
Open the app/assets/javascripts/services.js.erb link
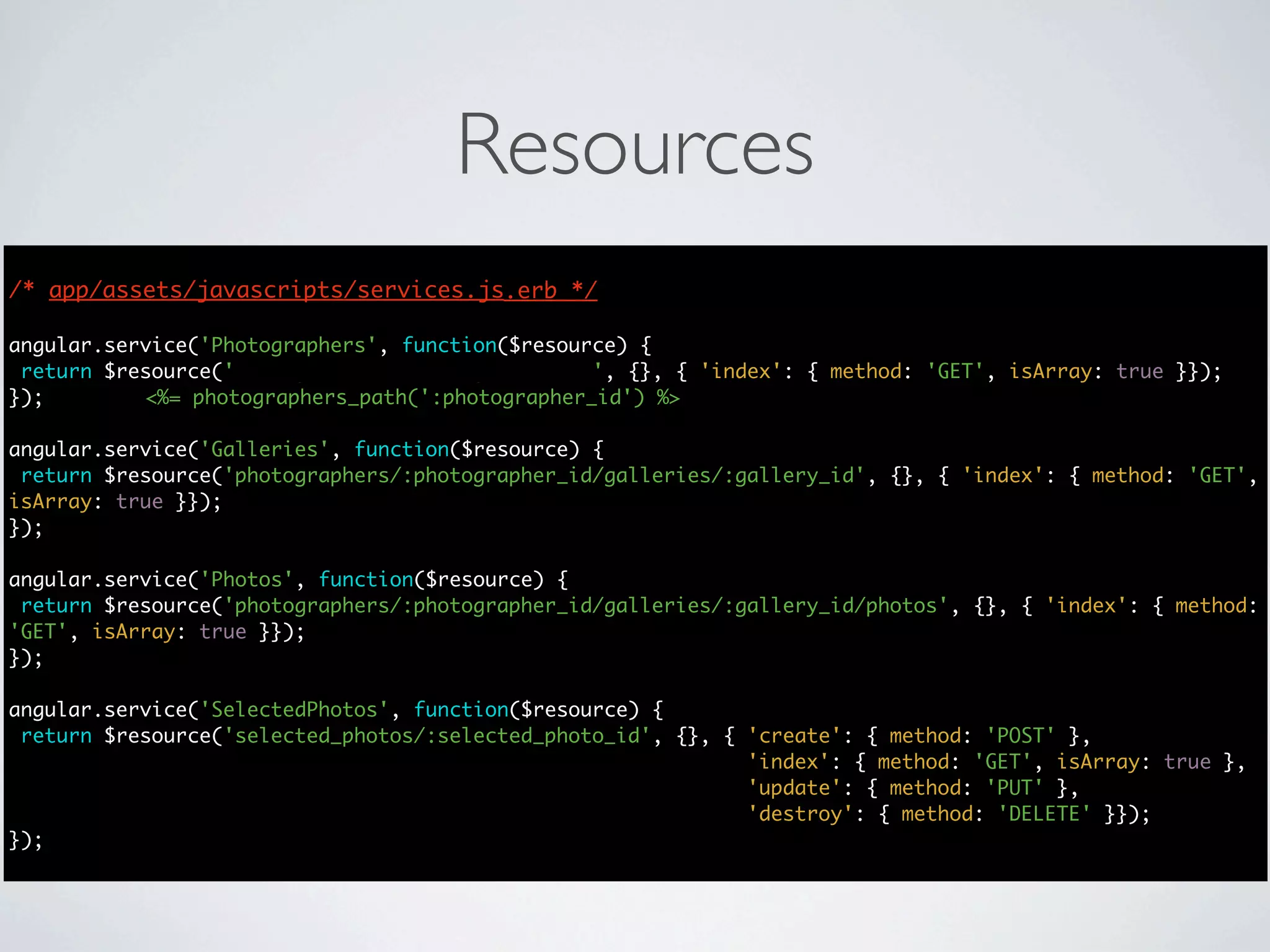tap(323, 289)
